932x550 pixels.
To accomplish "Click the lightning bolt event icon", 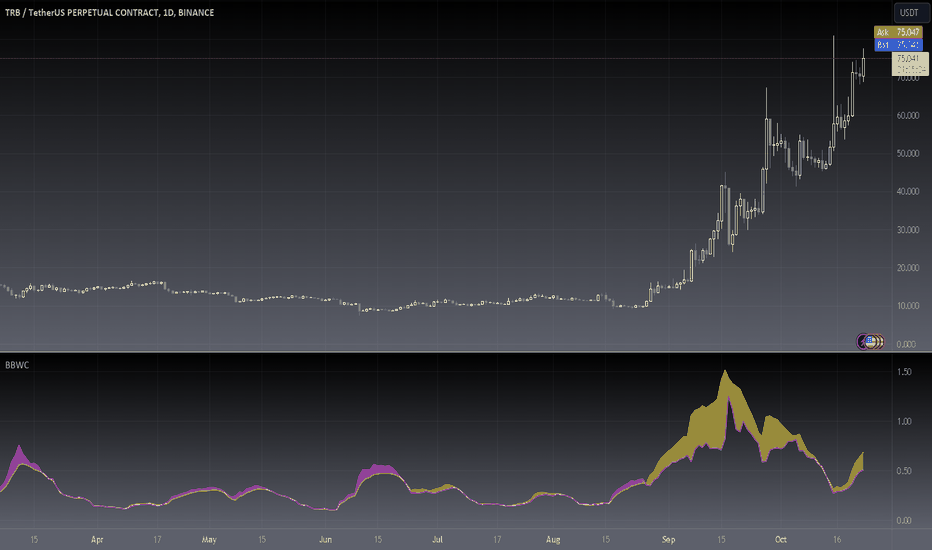I will click(862, 341).
